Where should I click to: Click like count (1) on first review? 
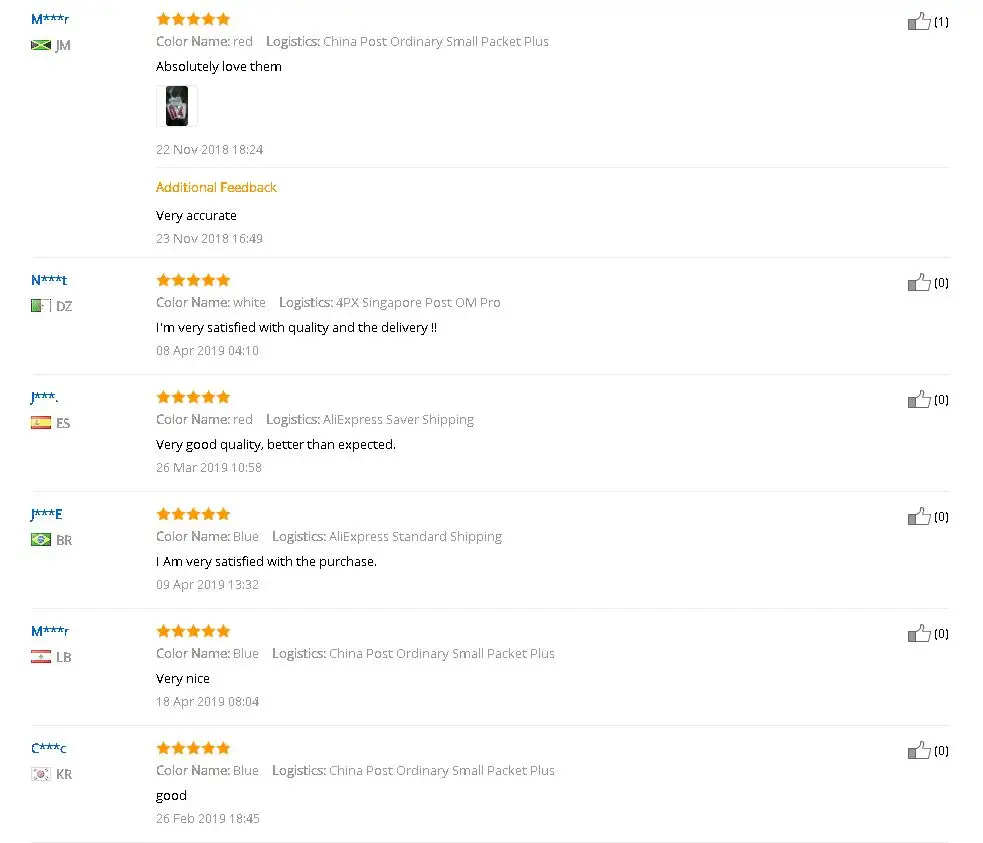941,22
